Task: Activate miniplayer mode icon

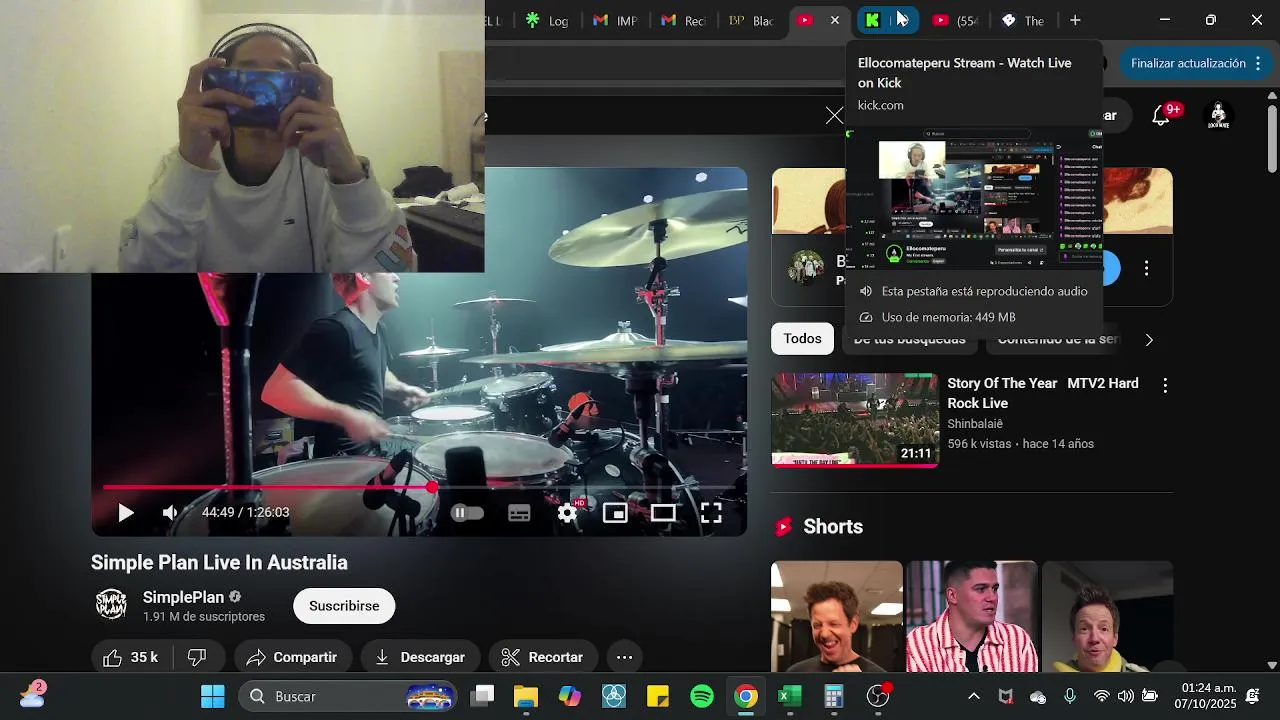Action: [x=615, y=513]
